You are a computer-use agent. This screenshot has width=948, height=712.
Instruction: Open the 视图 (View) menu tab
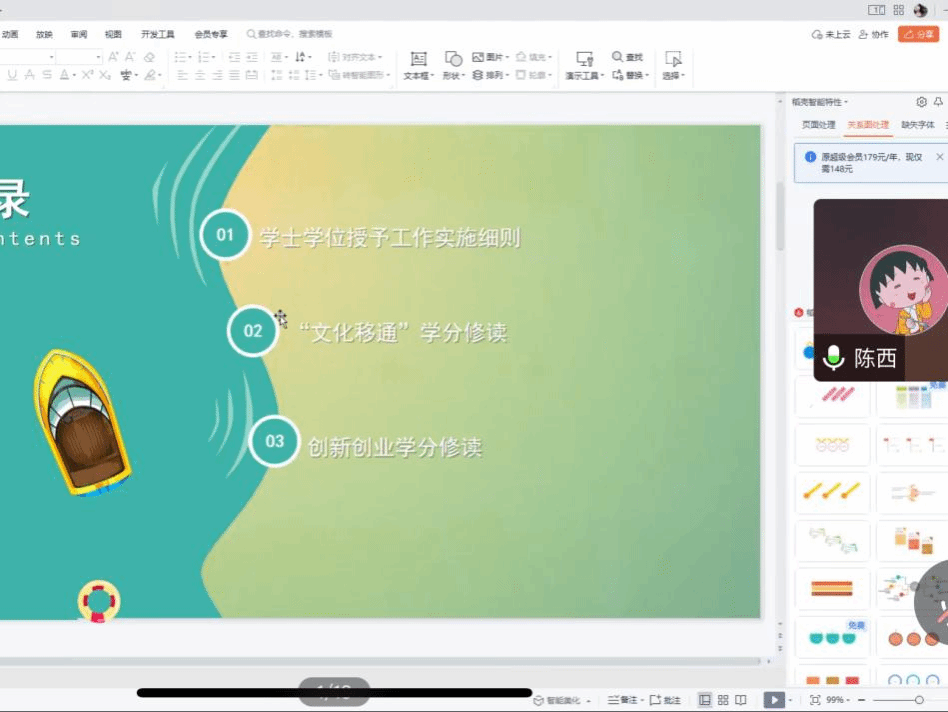[113, 34]
